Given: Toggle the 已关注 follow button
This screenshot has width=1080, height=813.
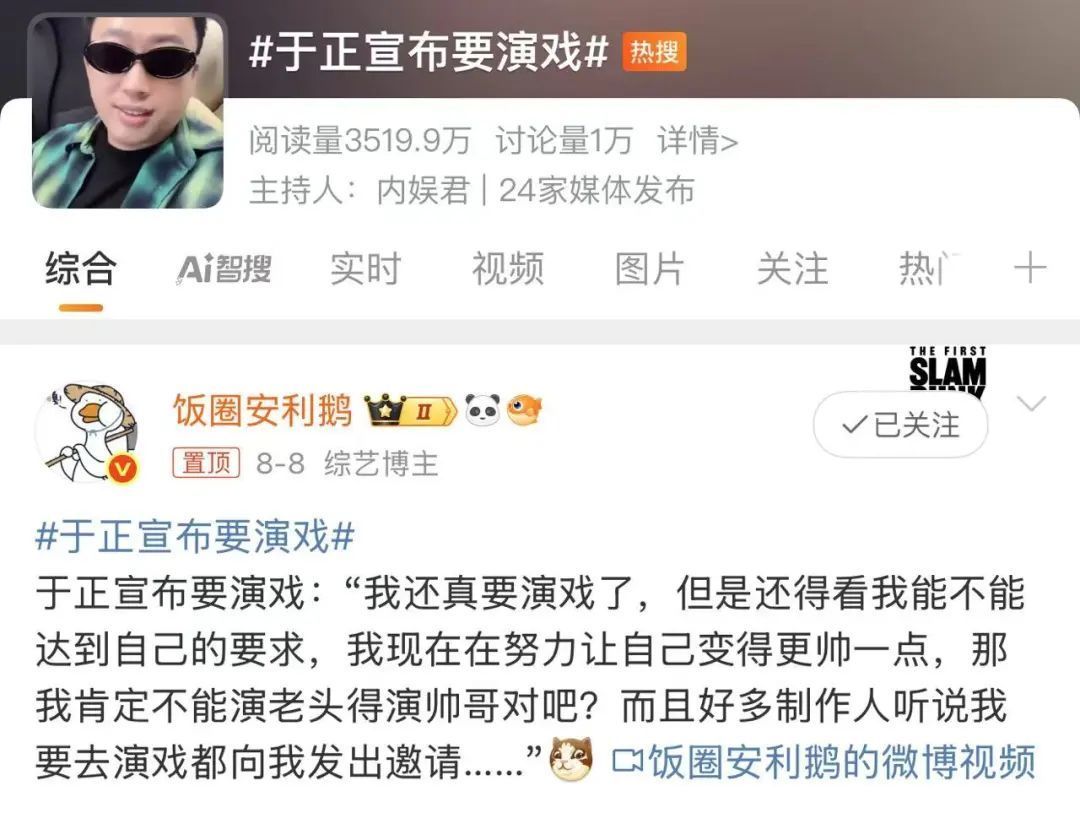Looking at the screenshot, I should [900, 424].
